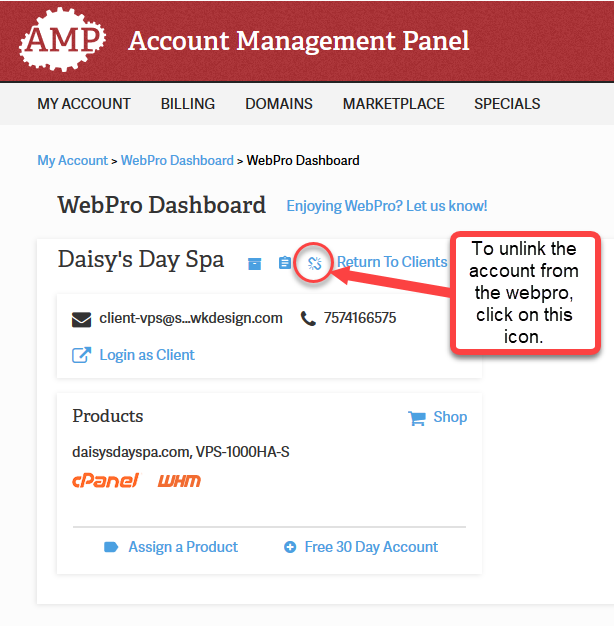
Task: Click the AMP gear logo
Action: [x=62, y=41]
